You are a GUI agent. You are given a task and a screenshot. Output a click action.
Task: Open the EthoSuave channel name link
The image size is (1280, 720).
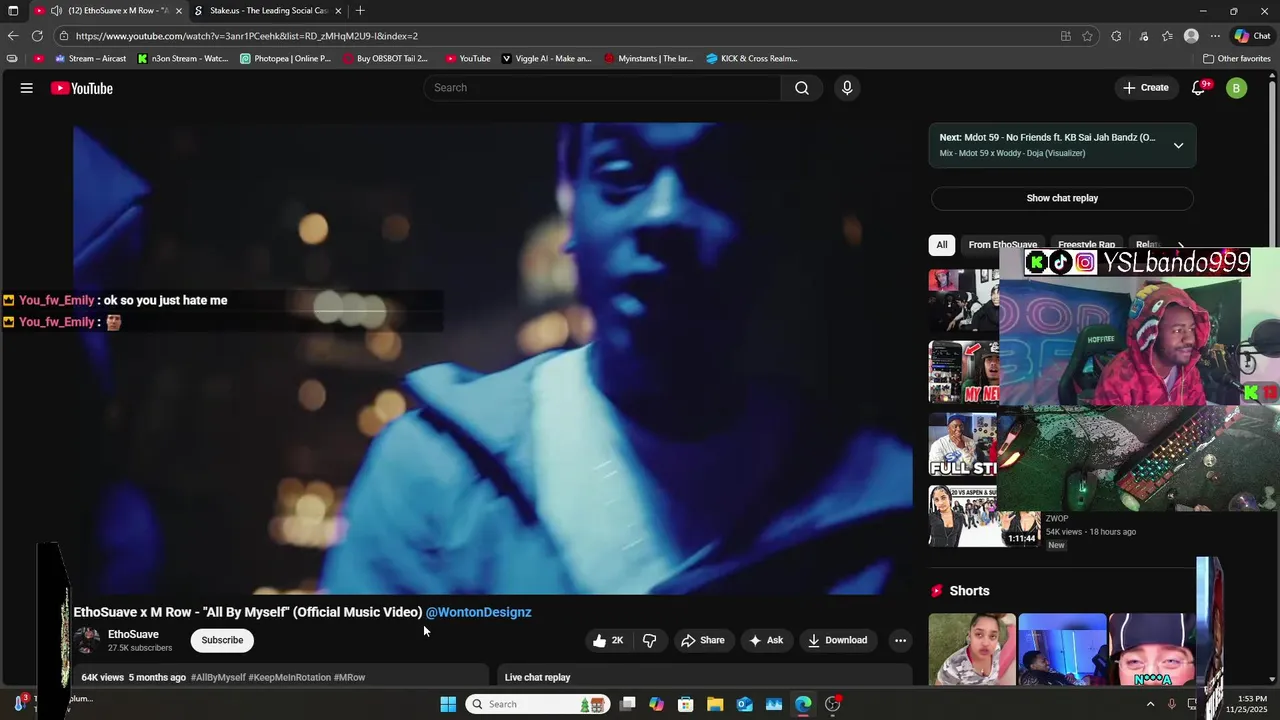133,634
